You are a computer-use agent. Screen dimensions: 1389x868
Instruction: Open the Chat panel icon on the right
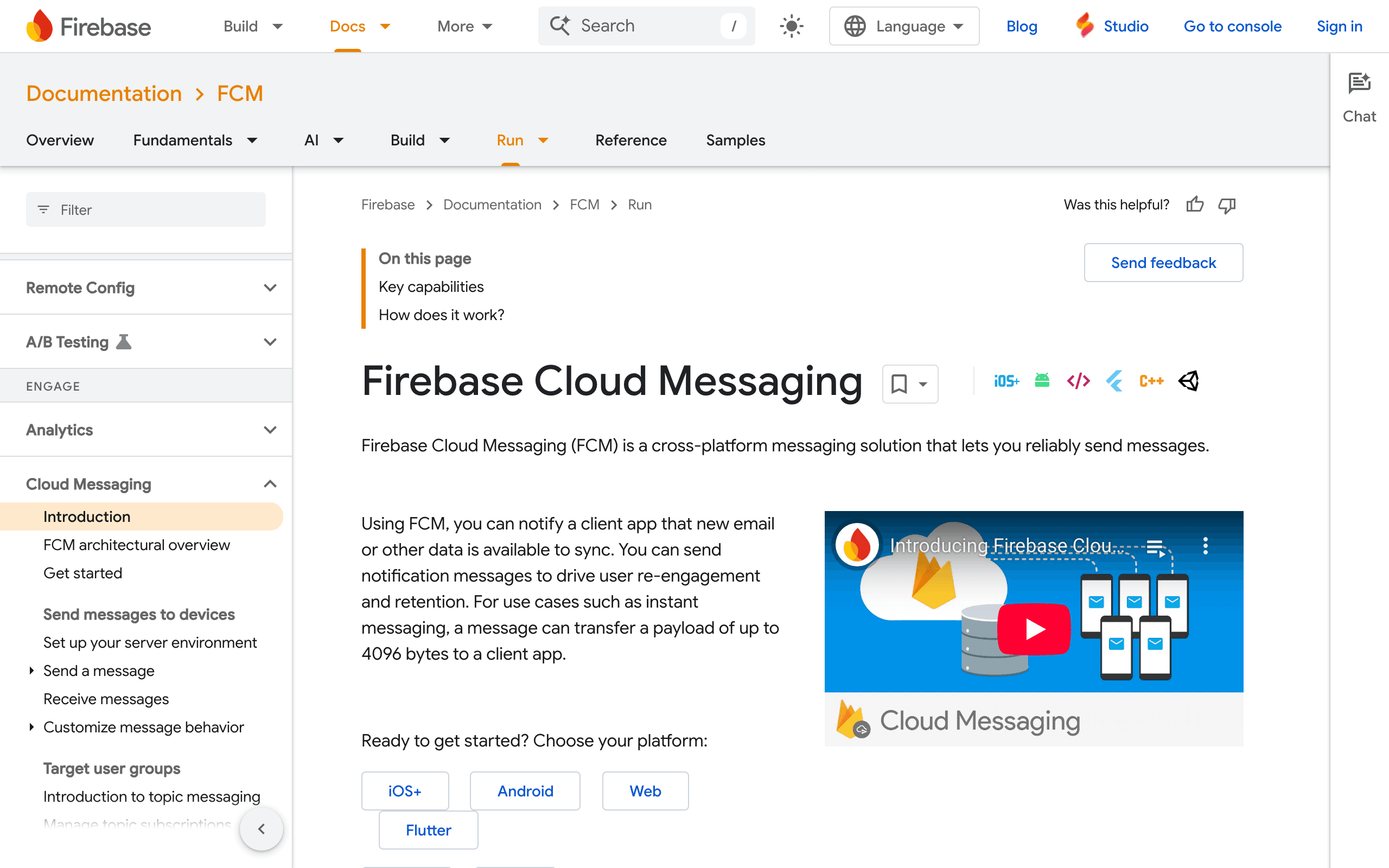point(1359,82)
